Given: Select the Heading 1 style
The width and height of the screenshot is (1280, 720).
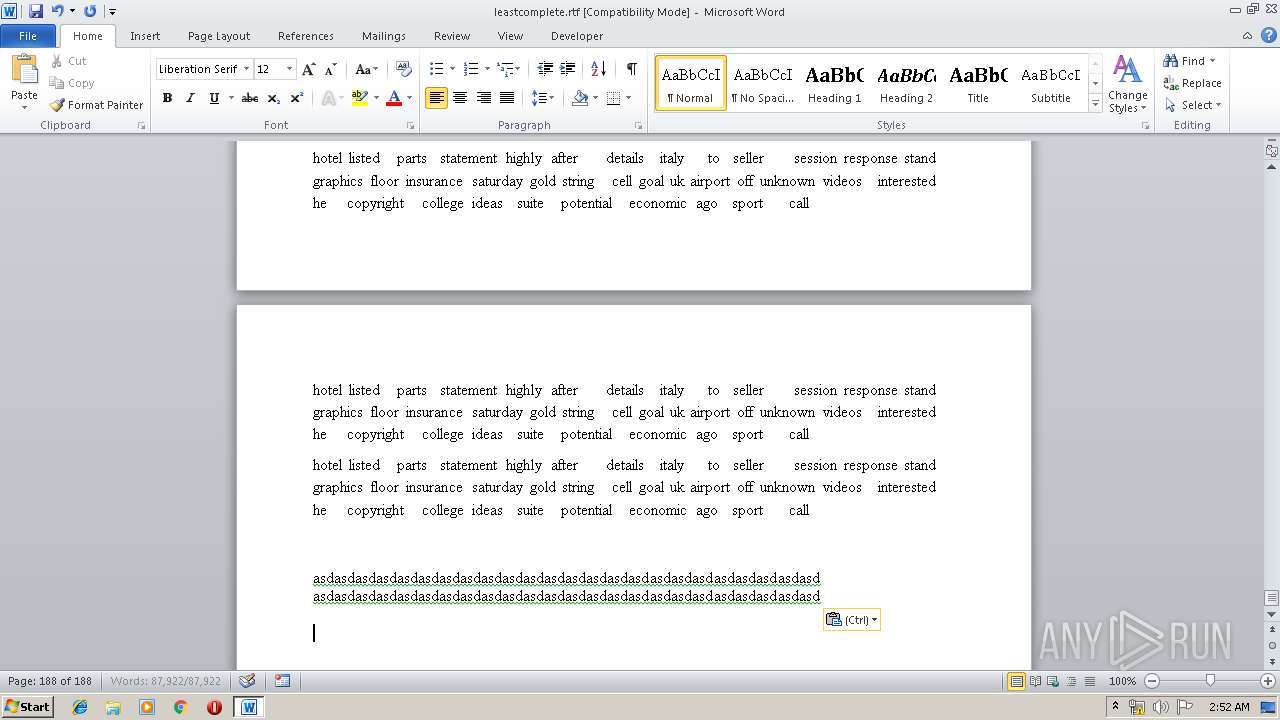Looking at the screenshot, I should (x=834, y=83).
